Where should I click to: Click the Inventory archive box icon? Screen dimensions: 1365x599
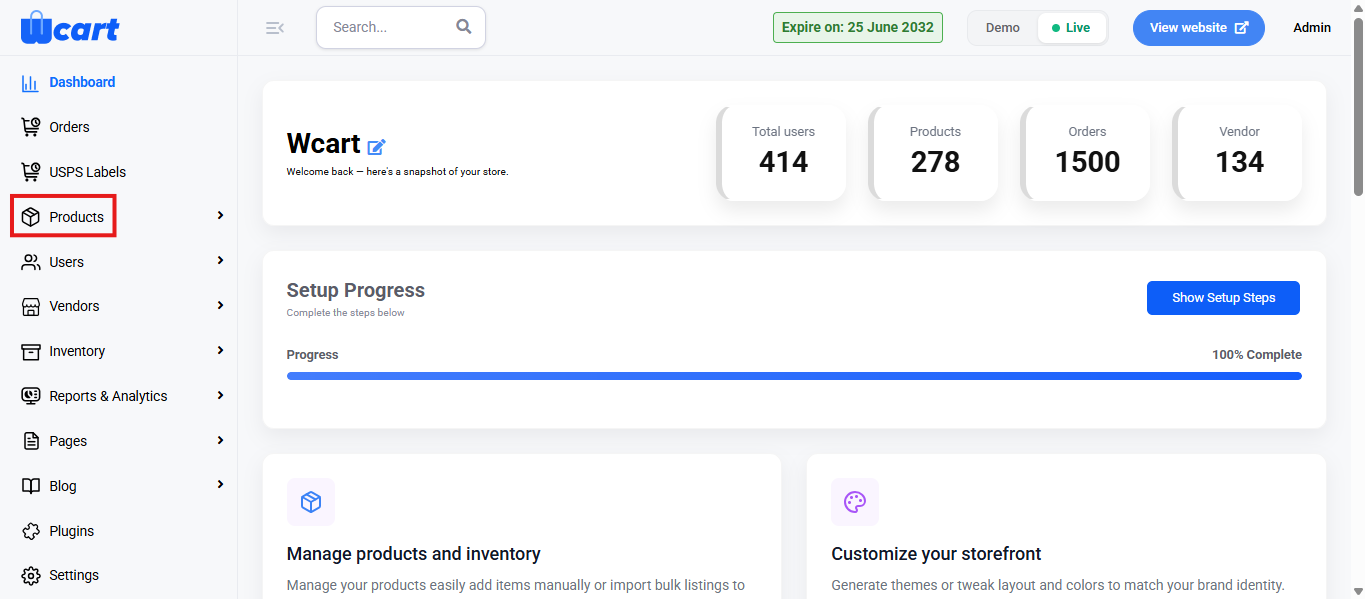point(31,351)
